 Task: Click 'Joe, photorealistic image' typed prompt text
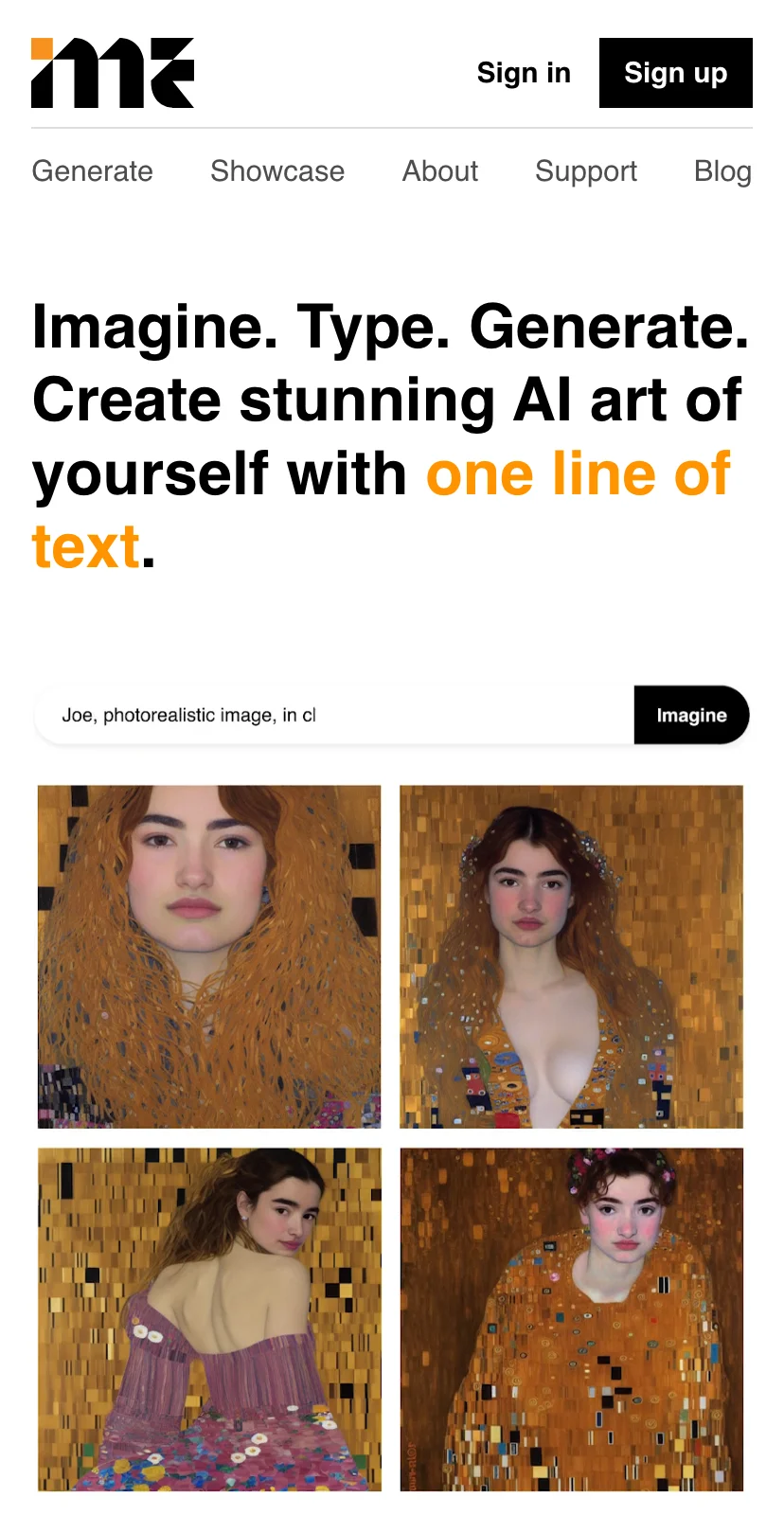pyautogui.click(x=167, y=715)
